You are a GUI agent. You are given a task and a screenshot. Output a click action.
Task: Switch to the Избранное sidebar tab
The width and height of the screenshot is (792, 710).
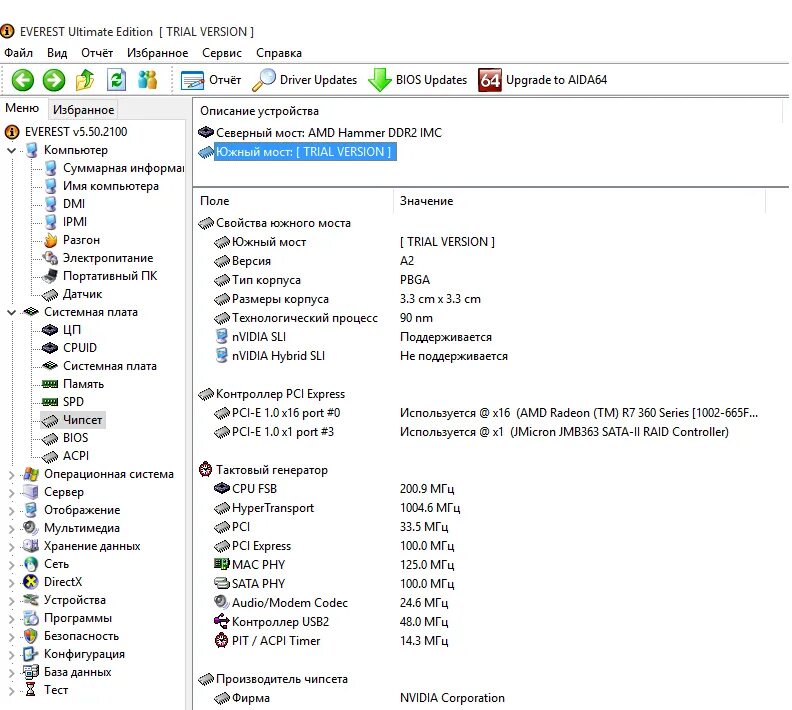click(83, 110)
